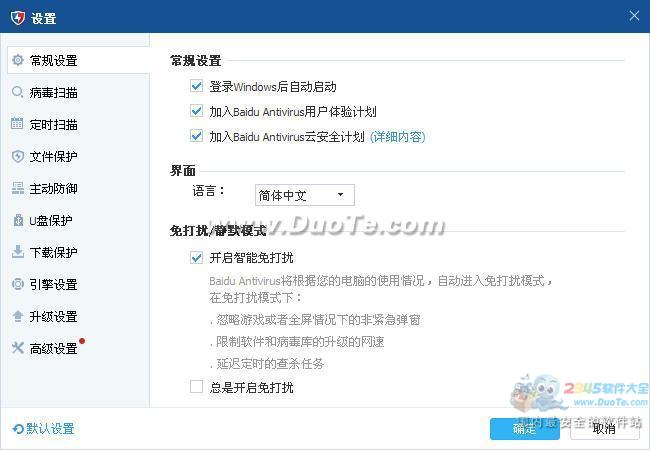Click the 延迟定时的查杀任务 text
650x450 pixels.
pos(270,364)
